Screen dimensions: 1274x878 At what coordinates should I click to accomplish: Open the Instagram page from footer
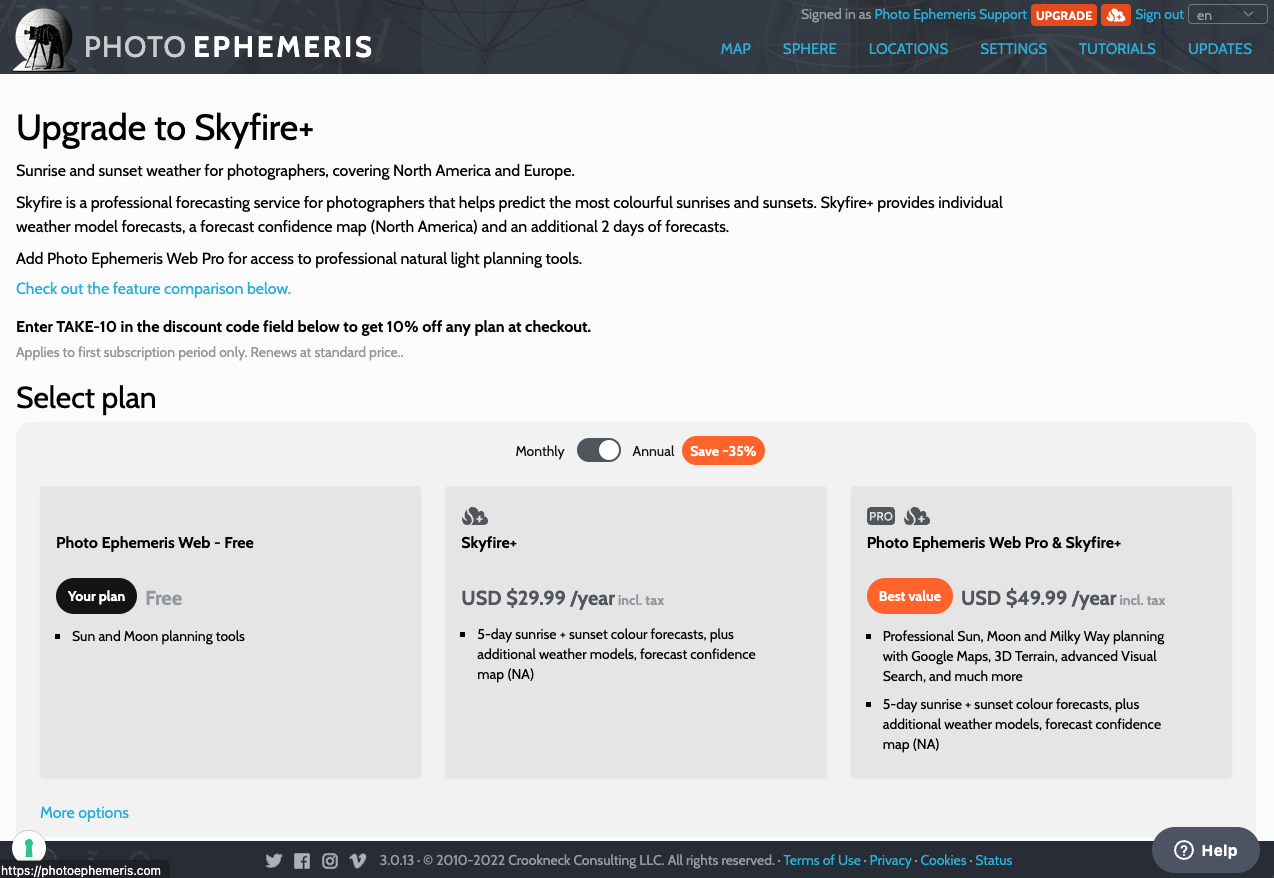coord(330,860)
